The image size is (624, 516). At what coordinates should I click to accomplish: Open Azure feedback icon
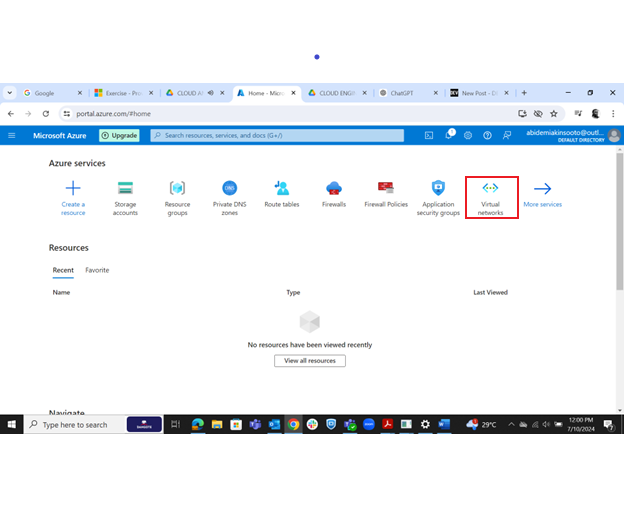click(507, 136)
